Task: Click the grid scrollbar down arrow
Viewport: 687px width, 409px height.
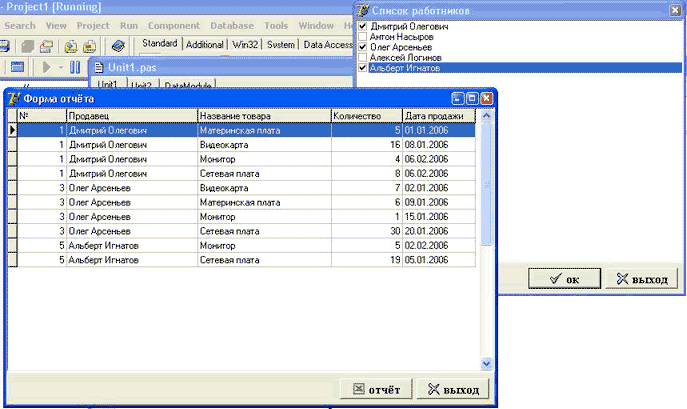Action: coord(487,364)
